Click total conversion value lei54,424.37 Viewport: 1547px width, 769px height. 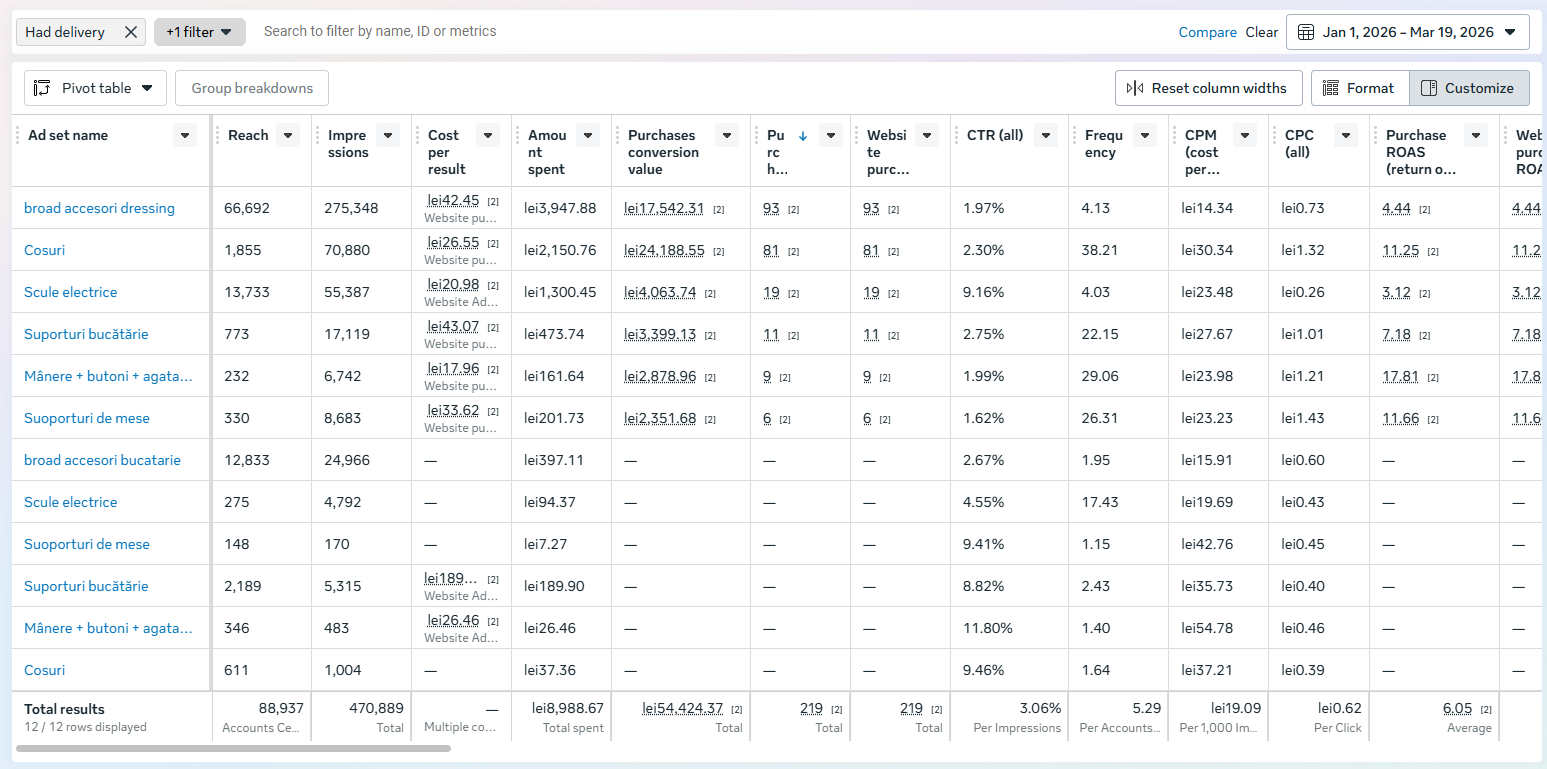(x=682, y=708)
